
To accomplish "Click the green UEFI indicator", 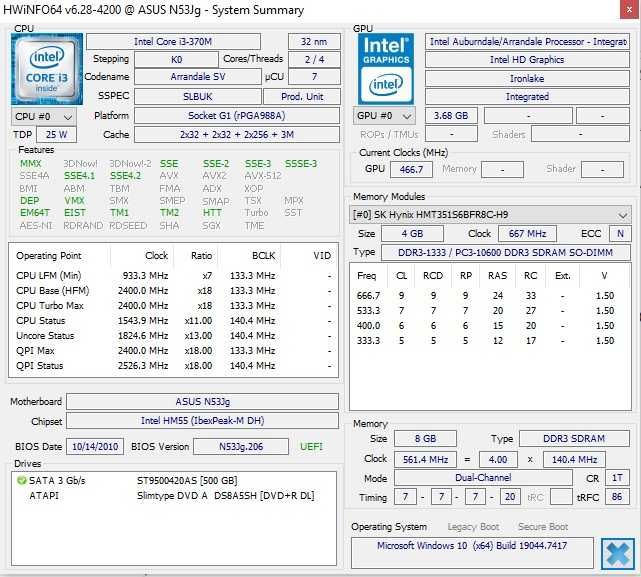I will [x=311, y=447].
